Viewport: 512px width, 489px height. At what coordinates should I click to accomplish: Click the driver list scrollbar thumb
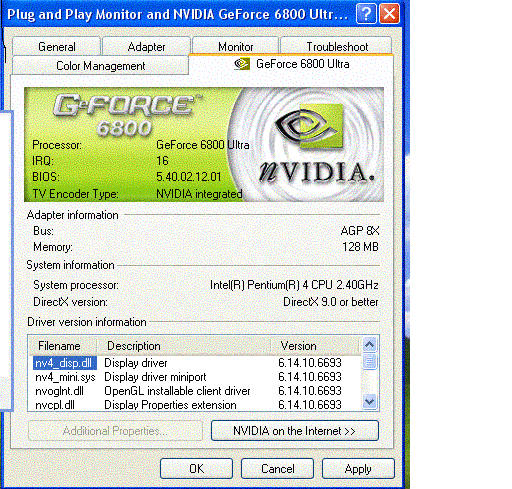(369, 361)
